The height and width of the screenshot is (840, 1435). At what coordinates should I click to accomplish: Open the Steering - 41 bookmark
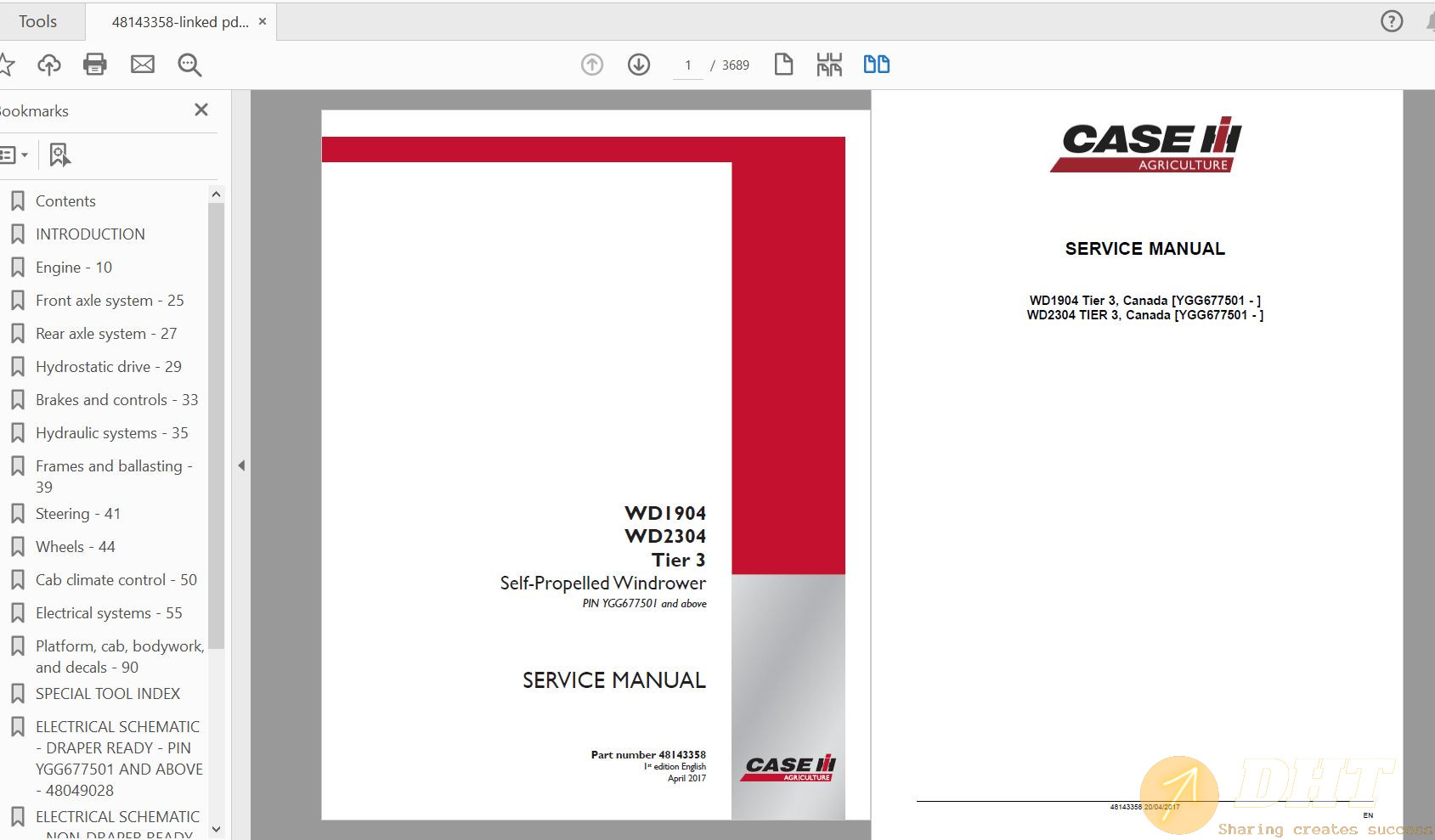[78, 514]
